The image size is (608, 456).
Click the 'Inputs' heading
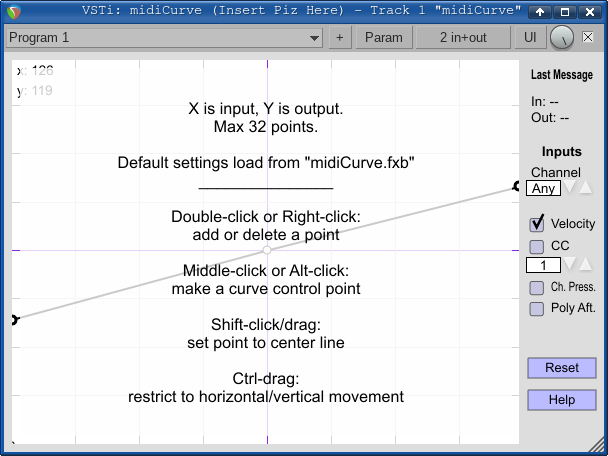[x=562, y=152]
